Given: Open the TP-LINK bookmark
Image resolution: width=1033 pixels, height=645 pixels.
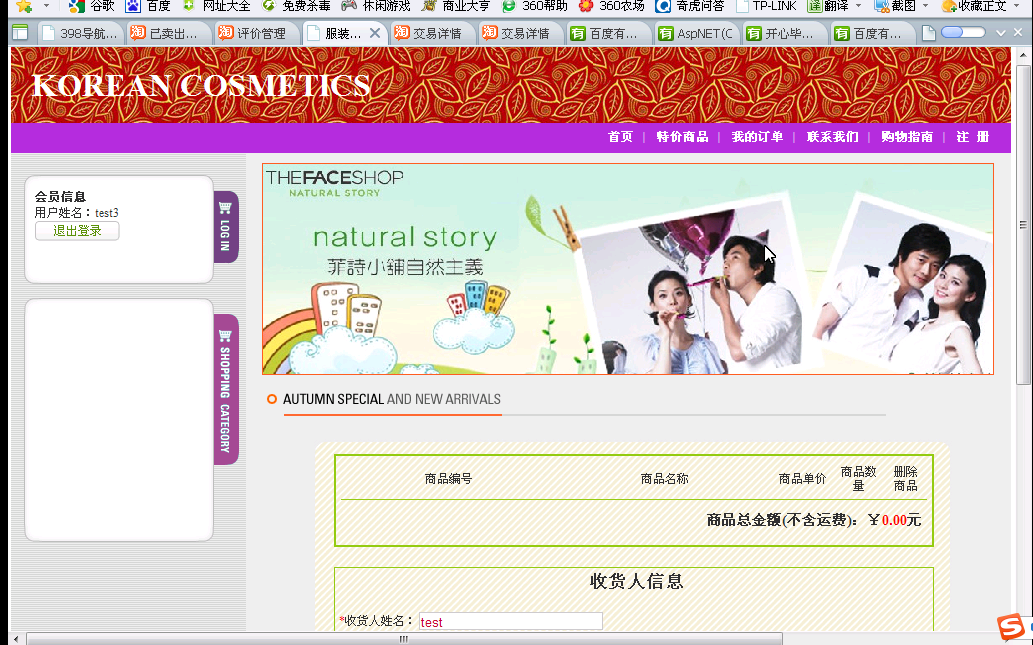Looking at the screenshot, I should (766, 6).
